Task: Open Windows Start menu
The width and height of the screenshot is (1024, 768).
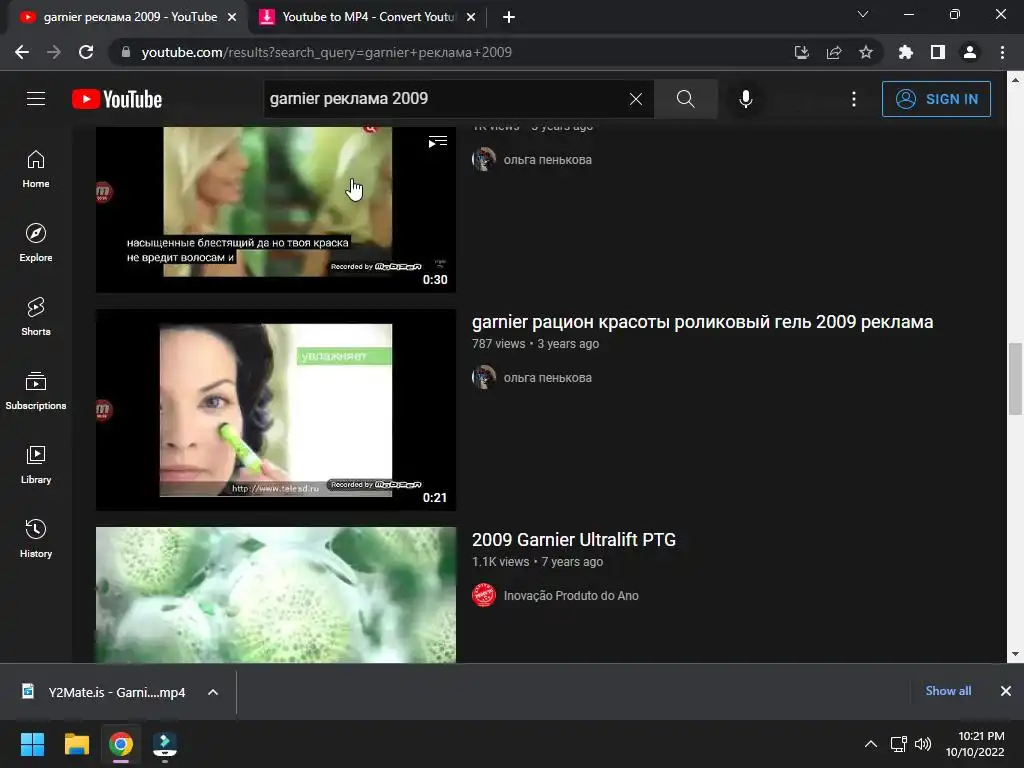Action: coord(32,744)
